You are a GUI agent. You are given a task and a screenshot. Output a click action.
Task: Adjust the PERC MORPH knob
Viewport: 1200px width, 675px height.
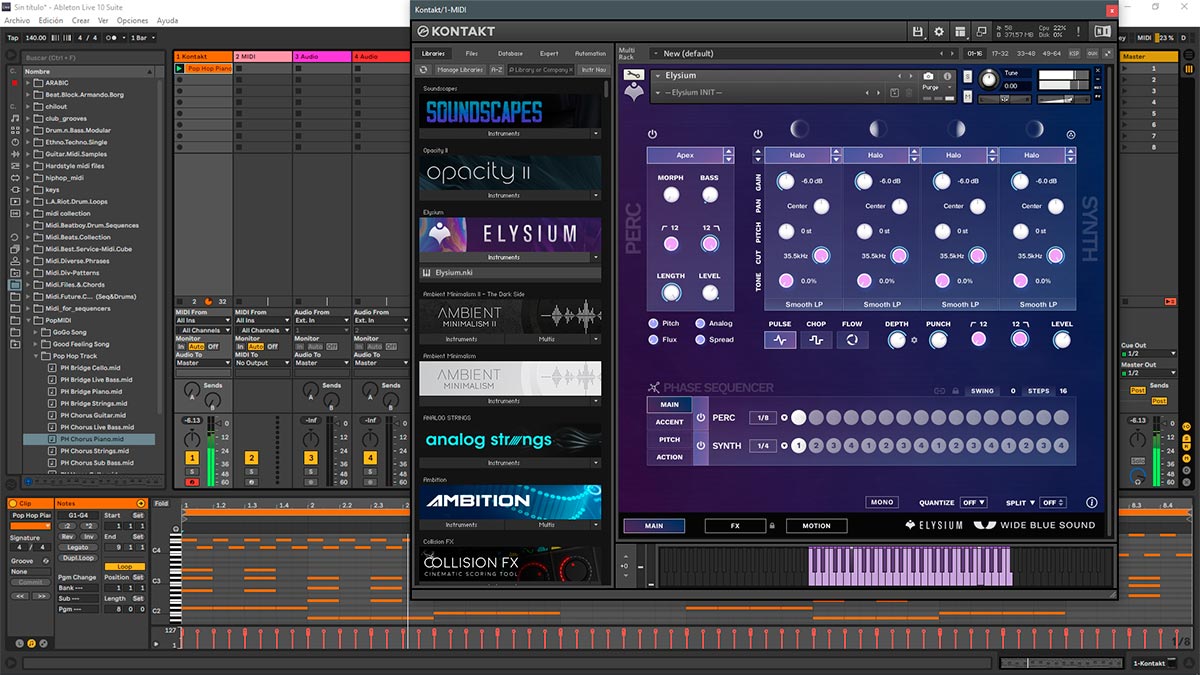tap(671, 194)
